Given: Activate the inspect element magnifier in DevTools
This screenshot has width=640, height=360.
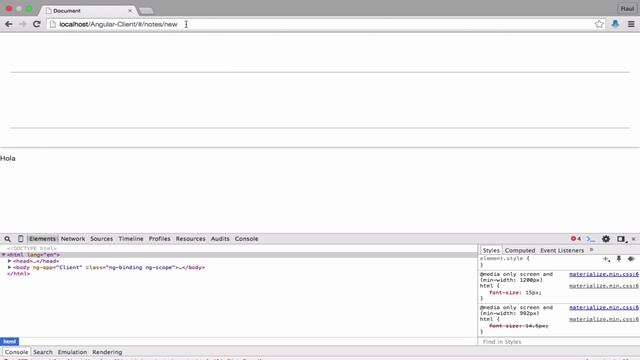Looking at the screenshot, I should (7, 239).
